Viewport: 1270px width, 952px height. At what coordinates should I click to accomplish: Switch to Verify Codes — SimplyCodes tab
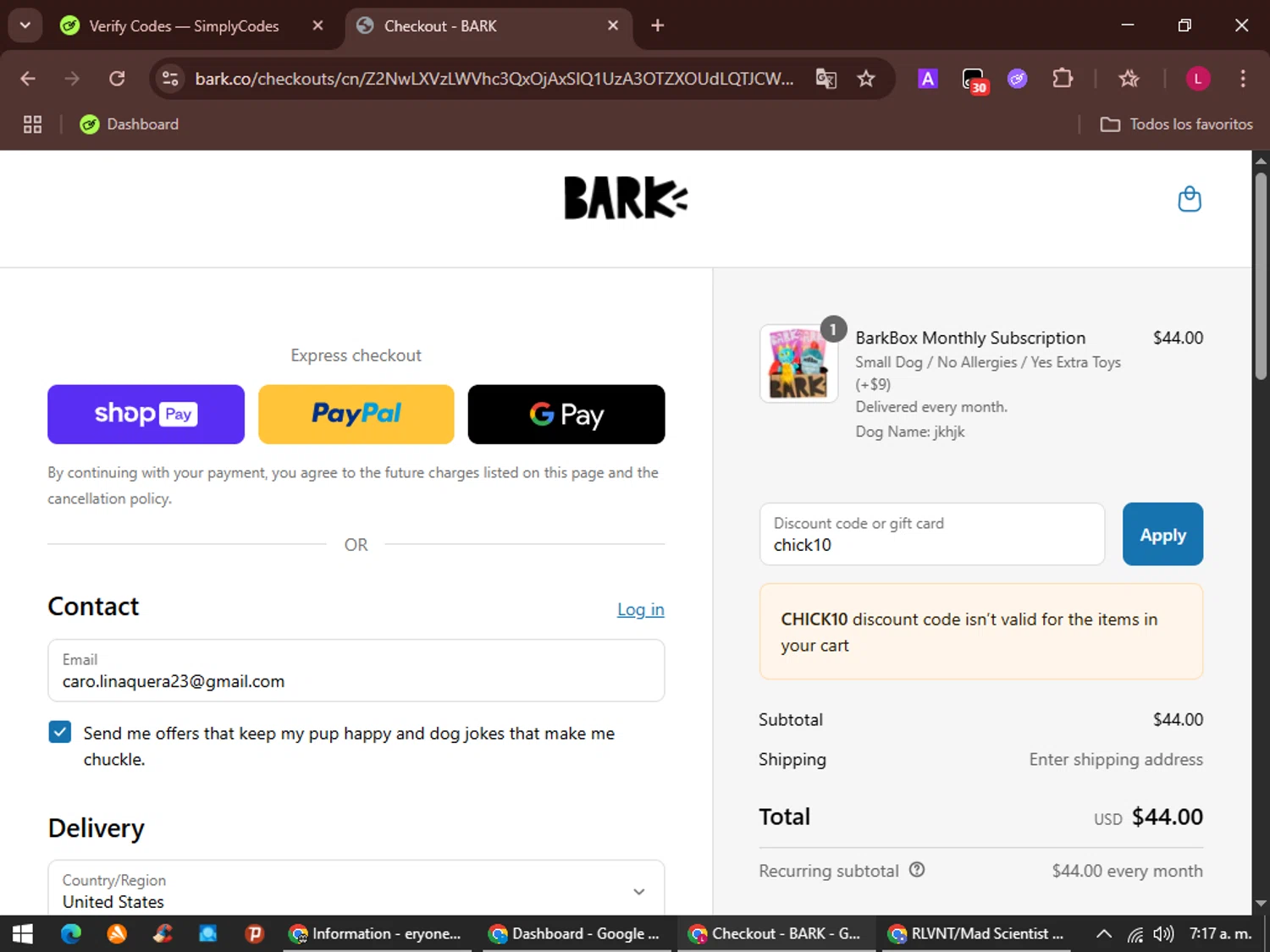pos(184,26)
